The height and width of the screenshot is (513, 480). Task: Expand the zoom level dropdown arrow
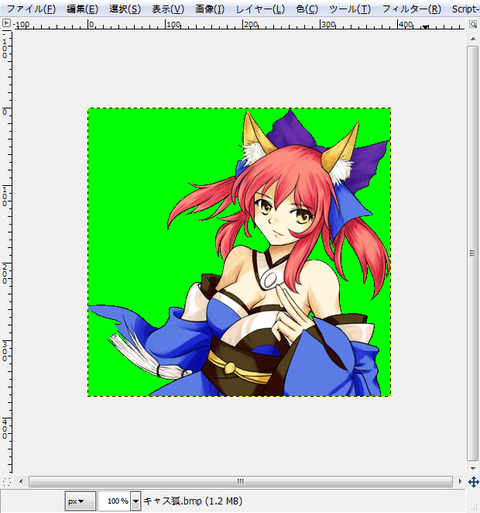[135, 501]
